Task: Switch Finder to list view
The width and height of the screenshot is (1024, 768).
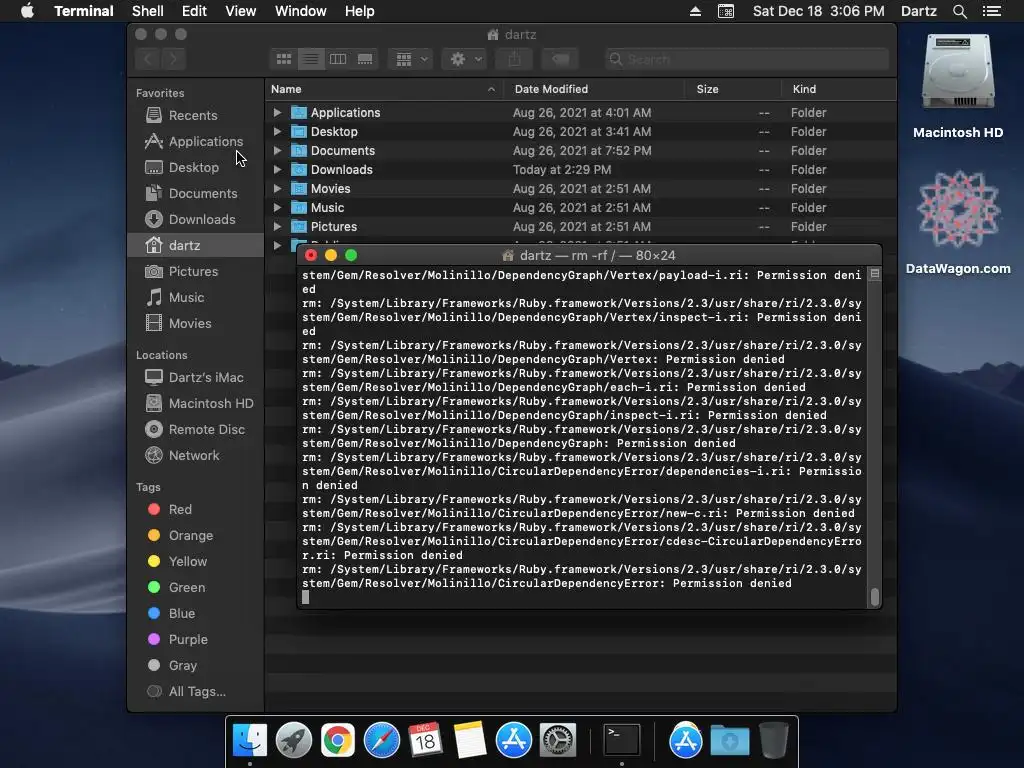Action: (311, 59)
